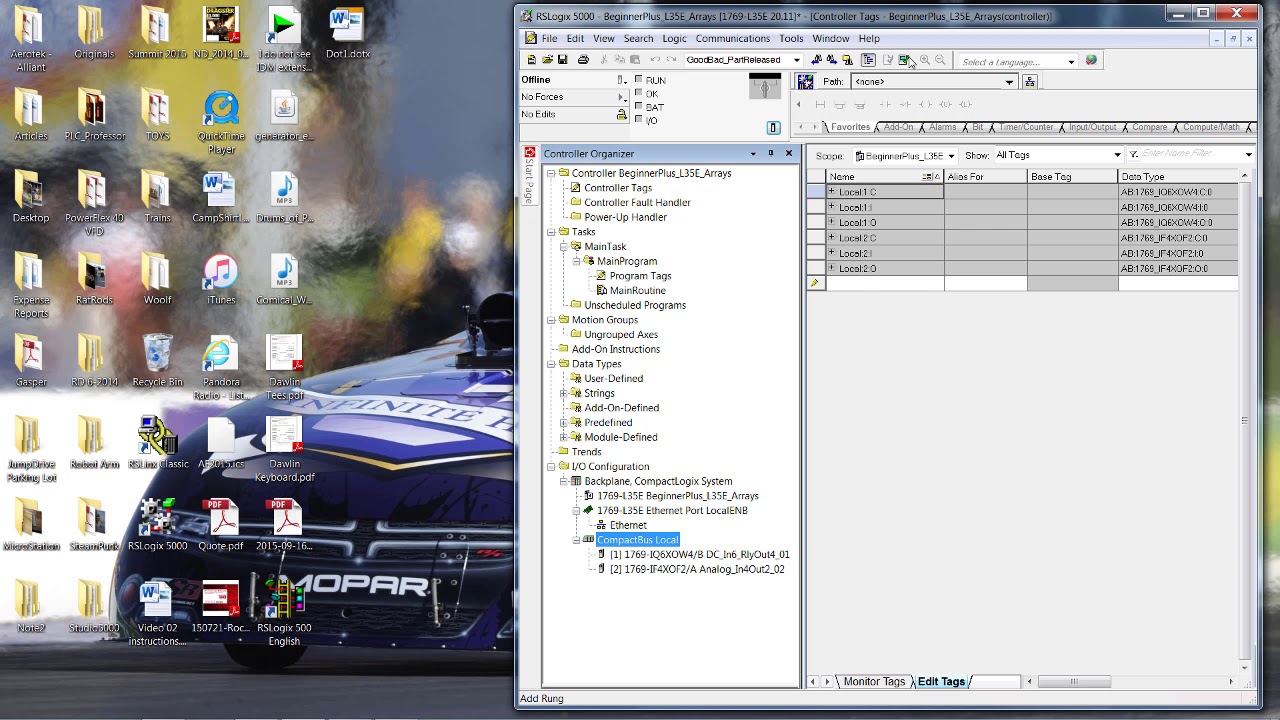Click the language globe icon

coord(1091,60)
